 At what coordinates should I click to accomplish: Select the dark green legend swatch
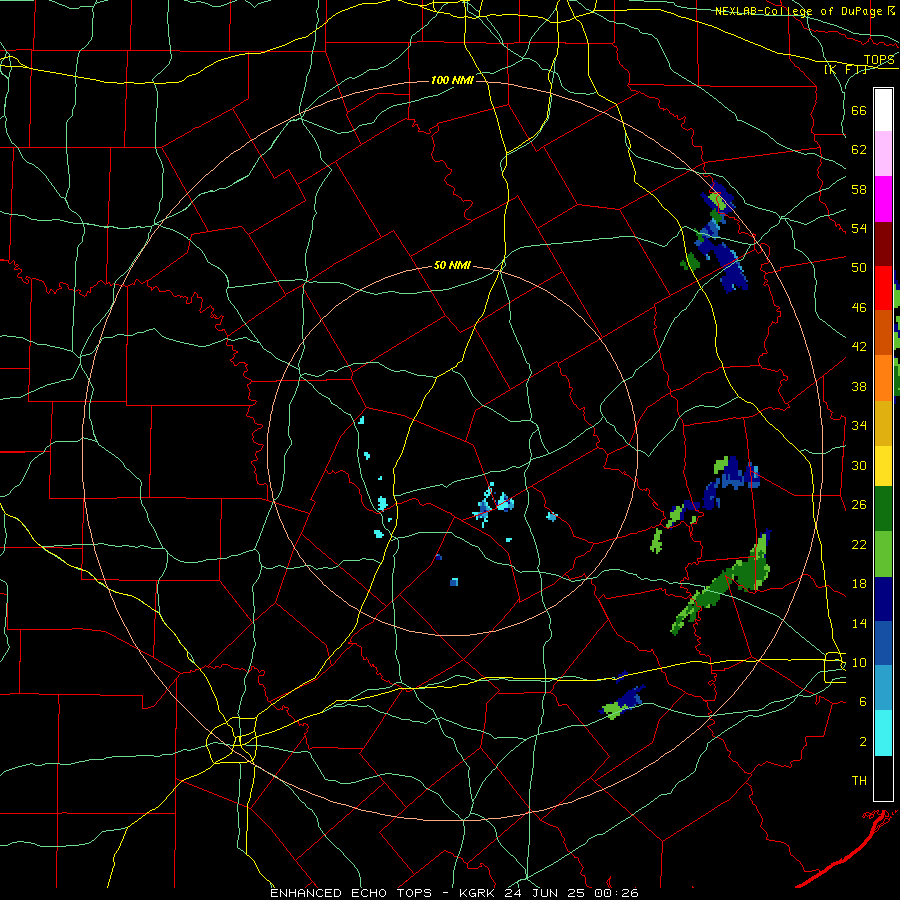point(883,509)
